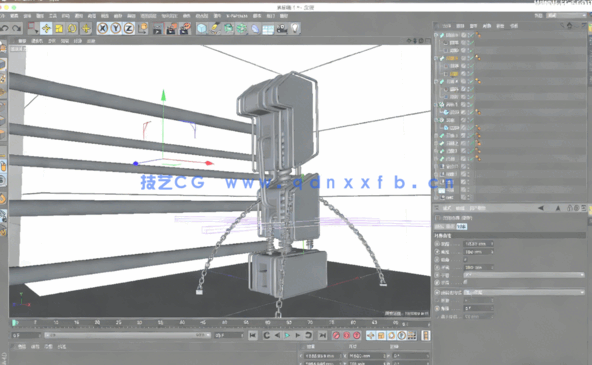Toggle the Z axis lock
The image size is (592, 365).
tap(129, 28)
